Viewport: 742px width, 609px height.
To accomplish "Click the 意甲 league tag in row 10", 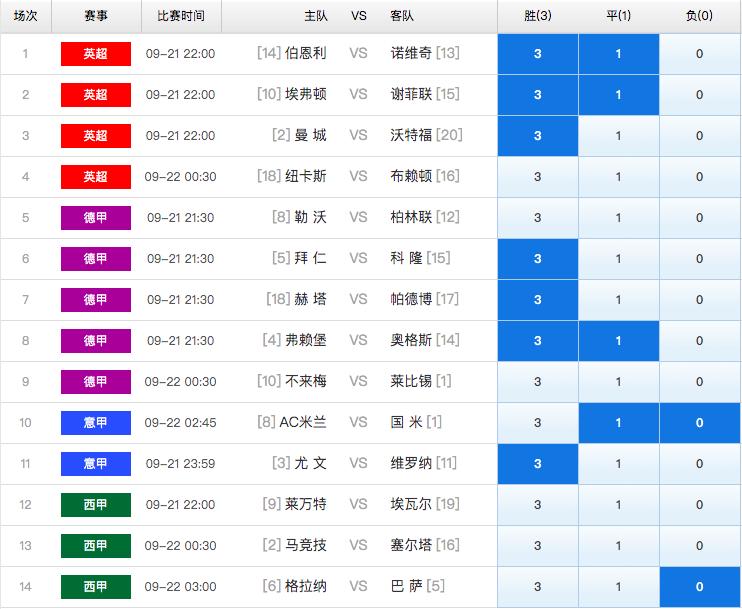I will 96,423.
